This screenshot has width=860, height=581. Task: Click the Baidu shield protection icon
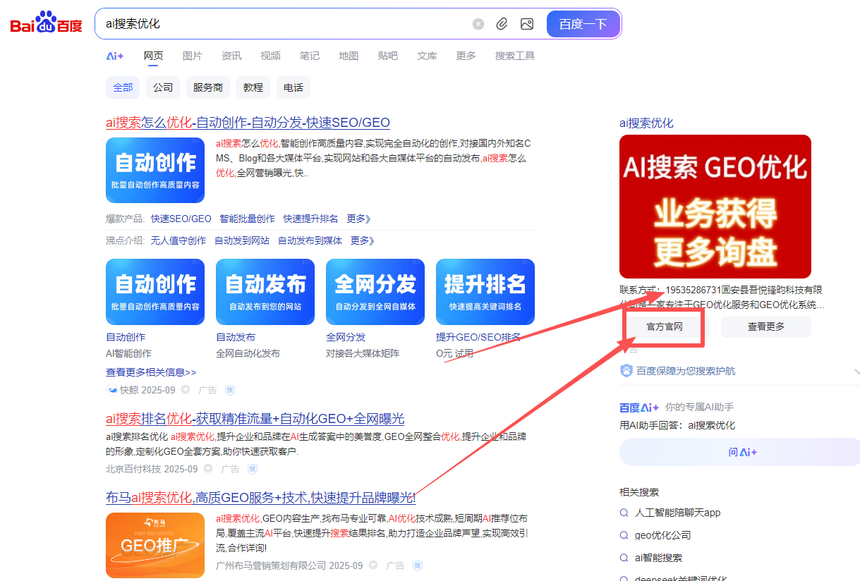click(626, 370)
